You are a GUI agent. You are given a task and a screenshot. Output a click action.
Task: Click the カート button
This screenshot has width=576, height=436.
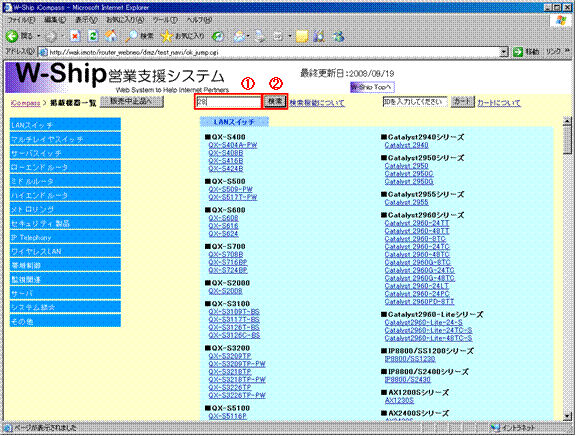pos(462,102)
